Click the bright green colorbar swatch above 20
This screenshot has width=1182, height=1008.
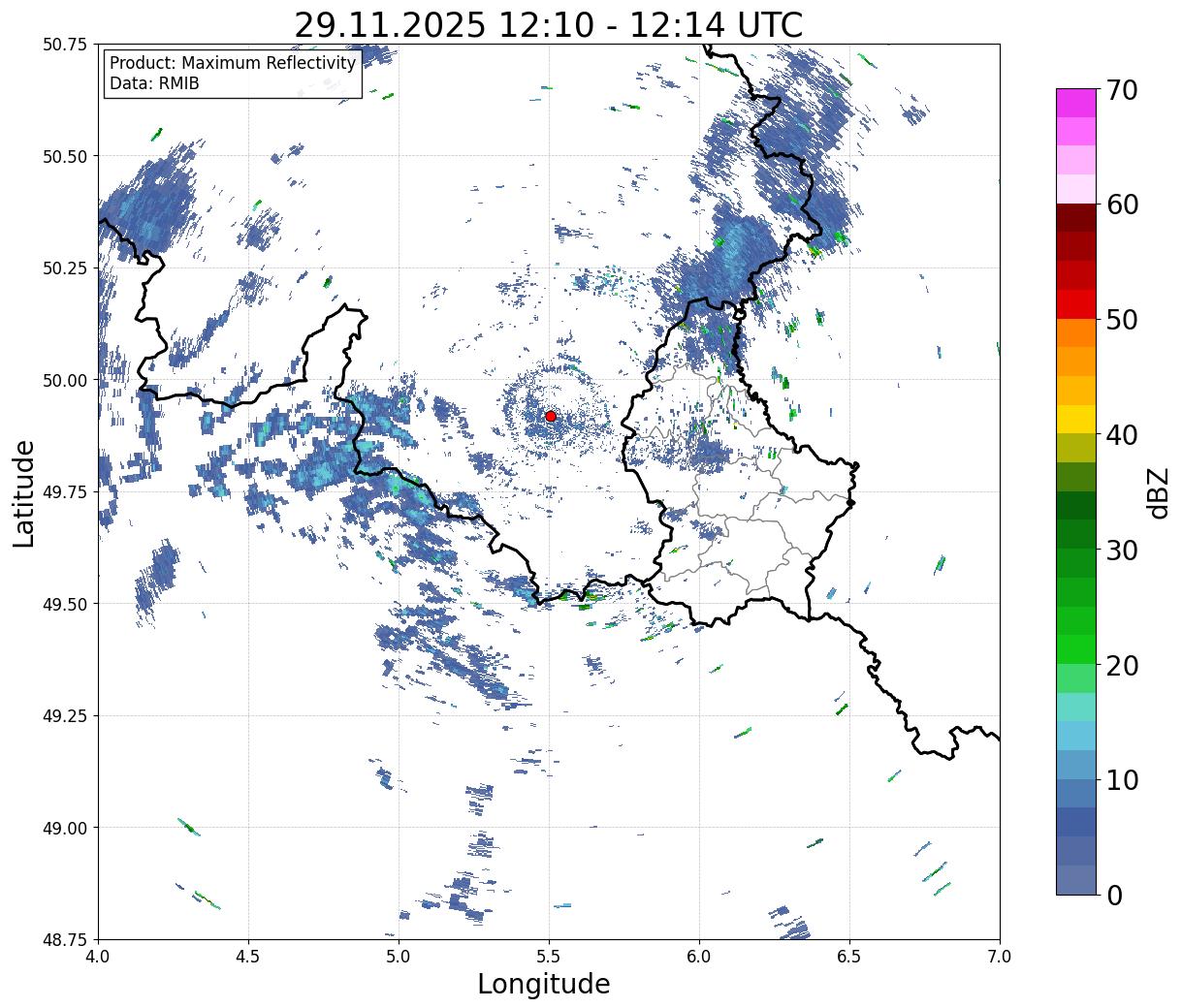tap(1076, 649)
